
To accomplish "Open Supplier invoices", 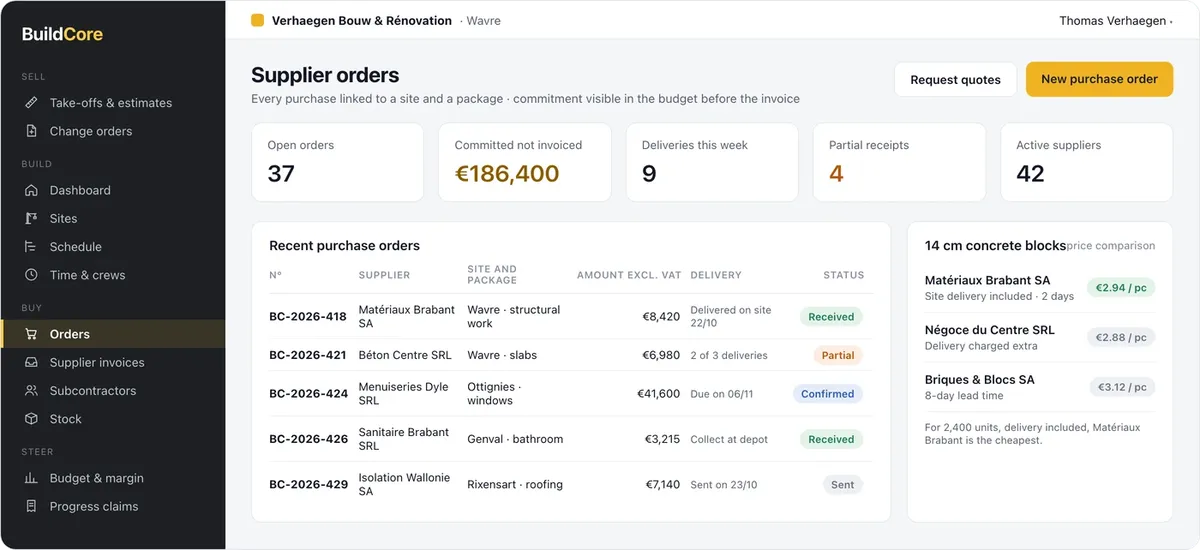I will (x=112, y=362).
